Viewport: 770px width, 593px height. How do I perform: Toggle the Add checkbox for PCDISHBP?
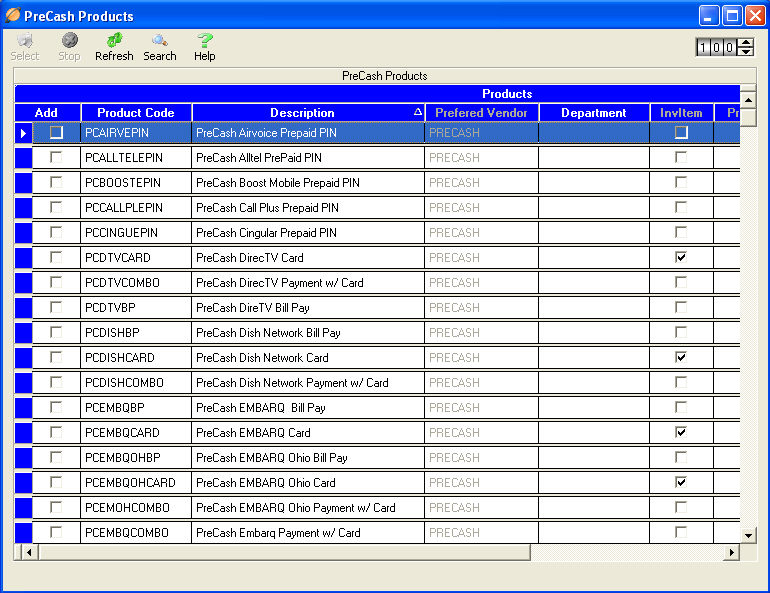coord(56,332)
